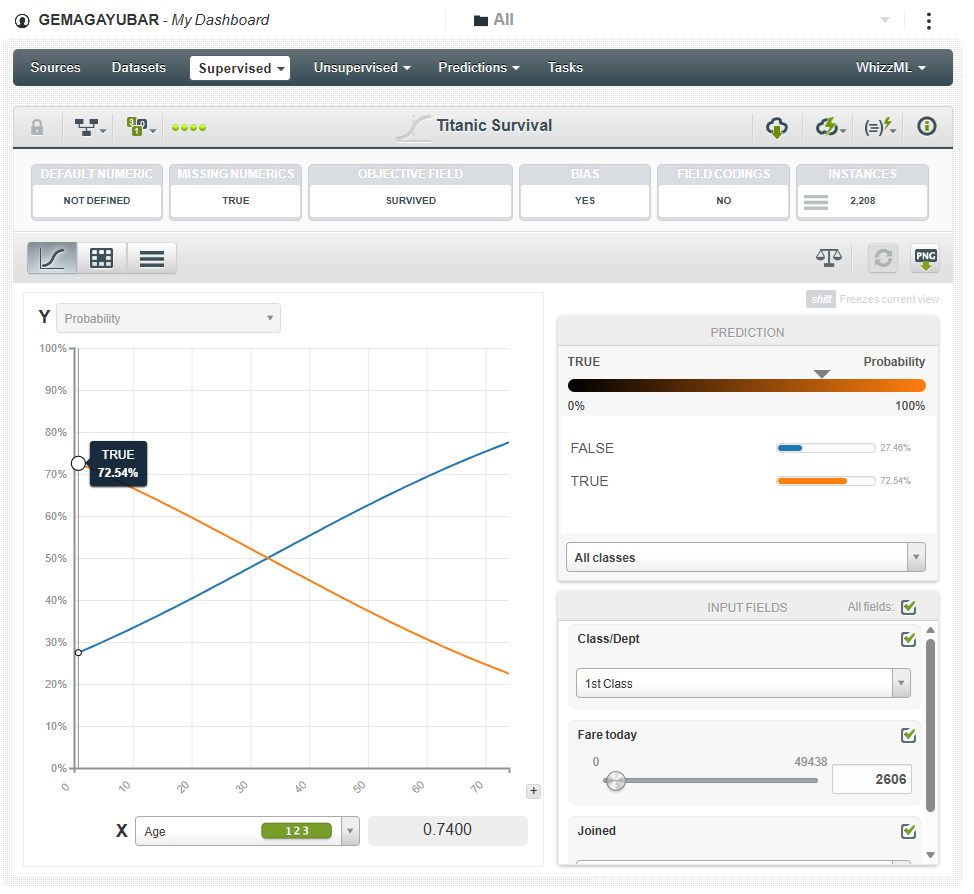The height and width of the screenshot is (894, 974).
Task: Open the Y axis Probability dropdown
Action: point(168,319)
